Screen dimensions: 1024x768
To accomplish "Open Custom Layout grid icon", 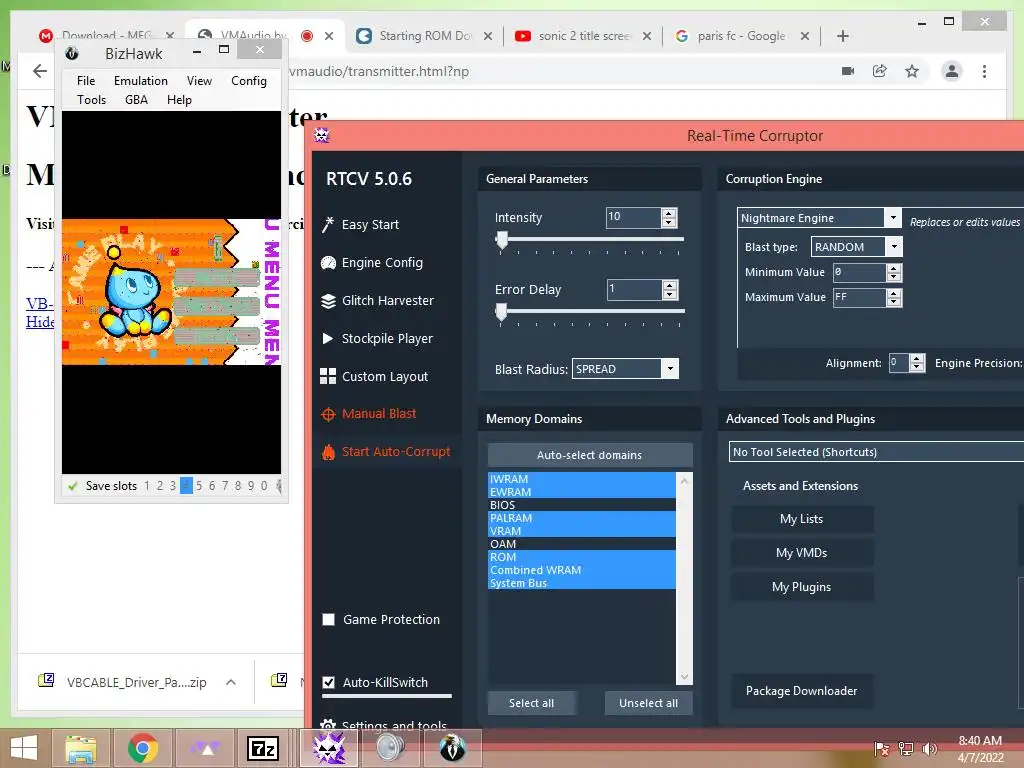I will 328,376.
